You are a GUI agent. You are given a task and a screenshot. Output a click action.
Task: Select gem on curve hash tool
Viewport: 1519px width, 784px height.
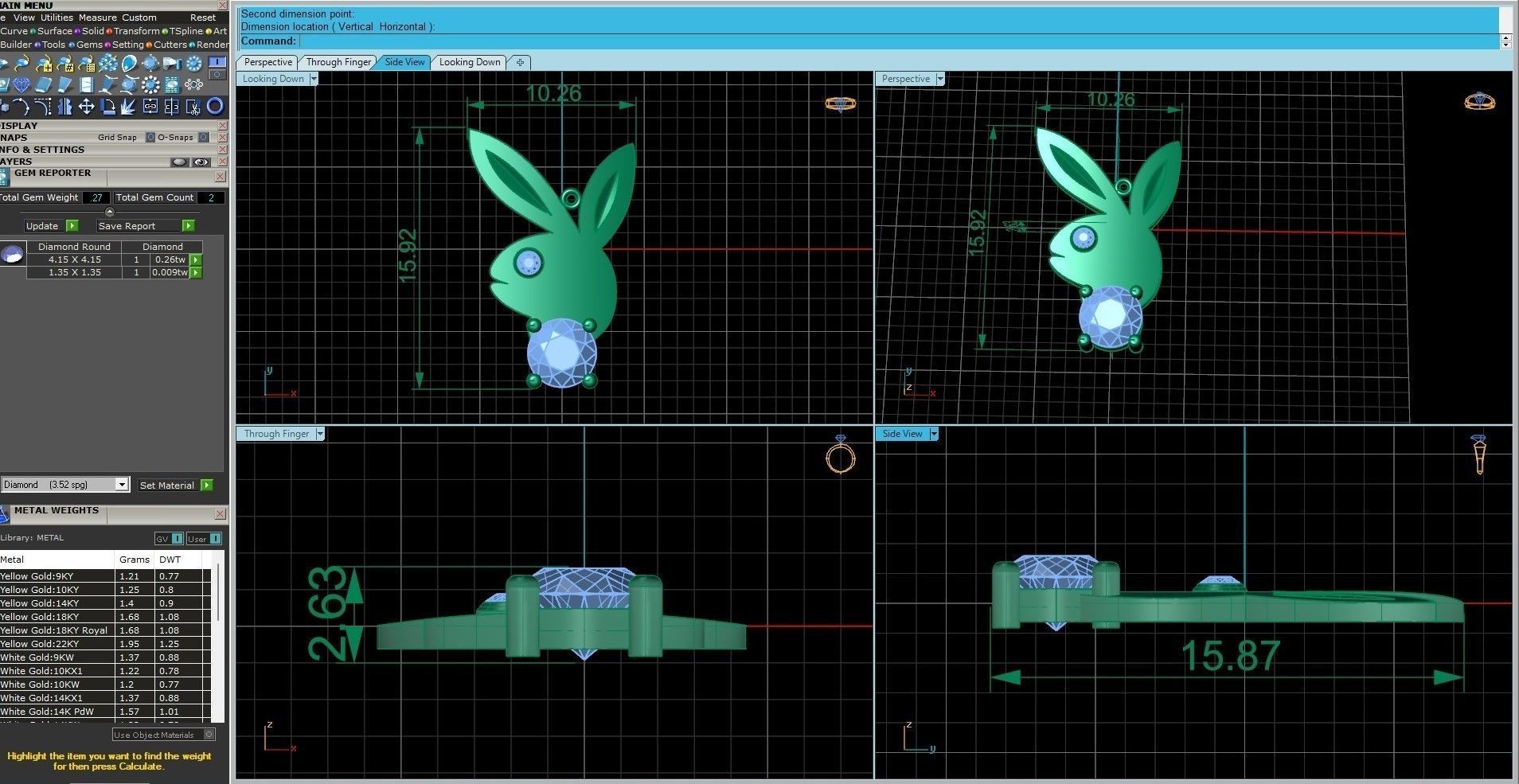[64, 63]
